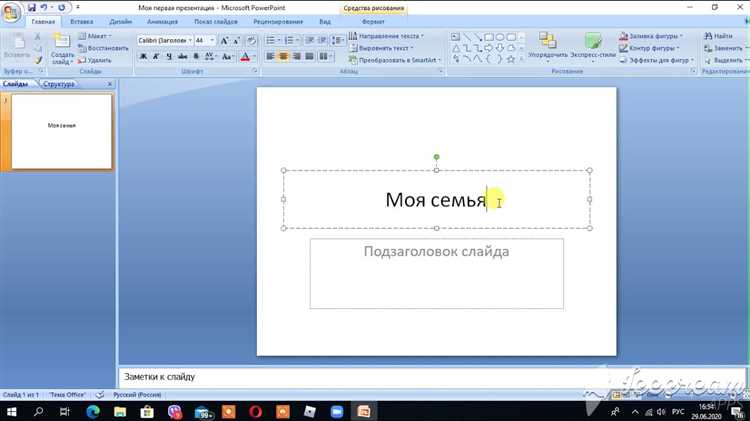The image size is (750, 421).
Task: Click the Format Painter brush icon
Action: coord(38,60)
